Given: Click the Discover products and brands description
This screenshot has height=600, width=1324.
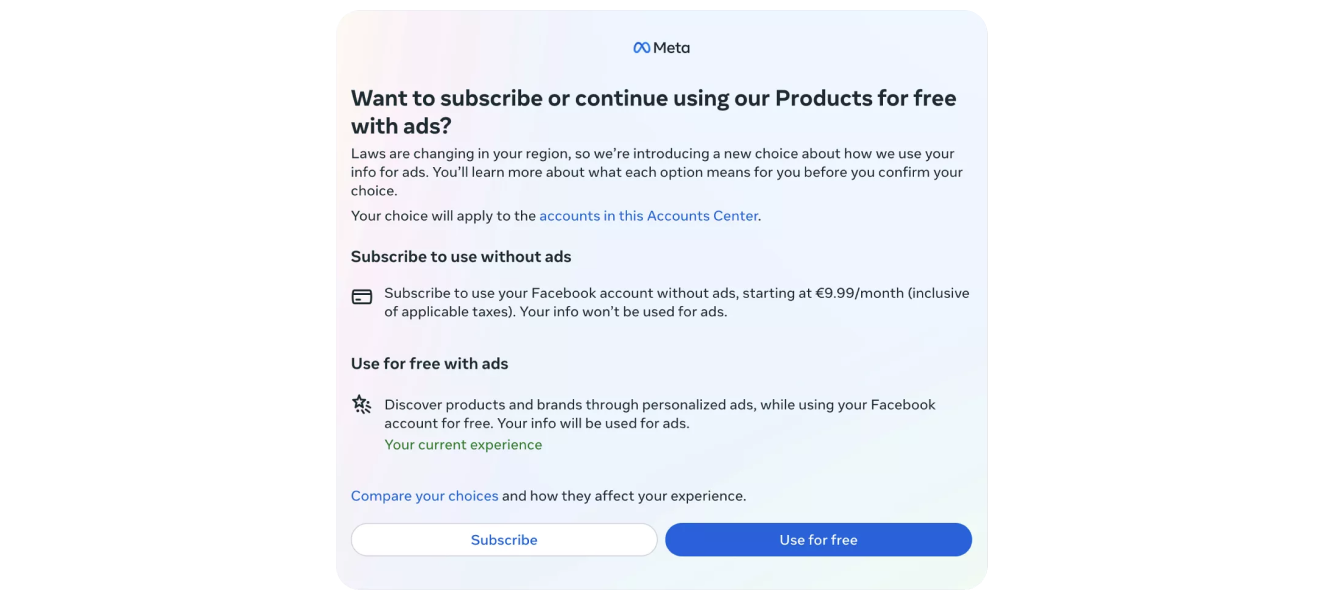Looking at the screenshot, I should pyautogui.click(x=660, y=405).
